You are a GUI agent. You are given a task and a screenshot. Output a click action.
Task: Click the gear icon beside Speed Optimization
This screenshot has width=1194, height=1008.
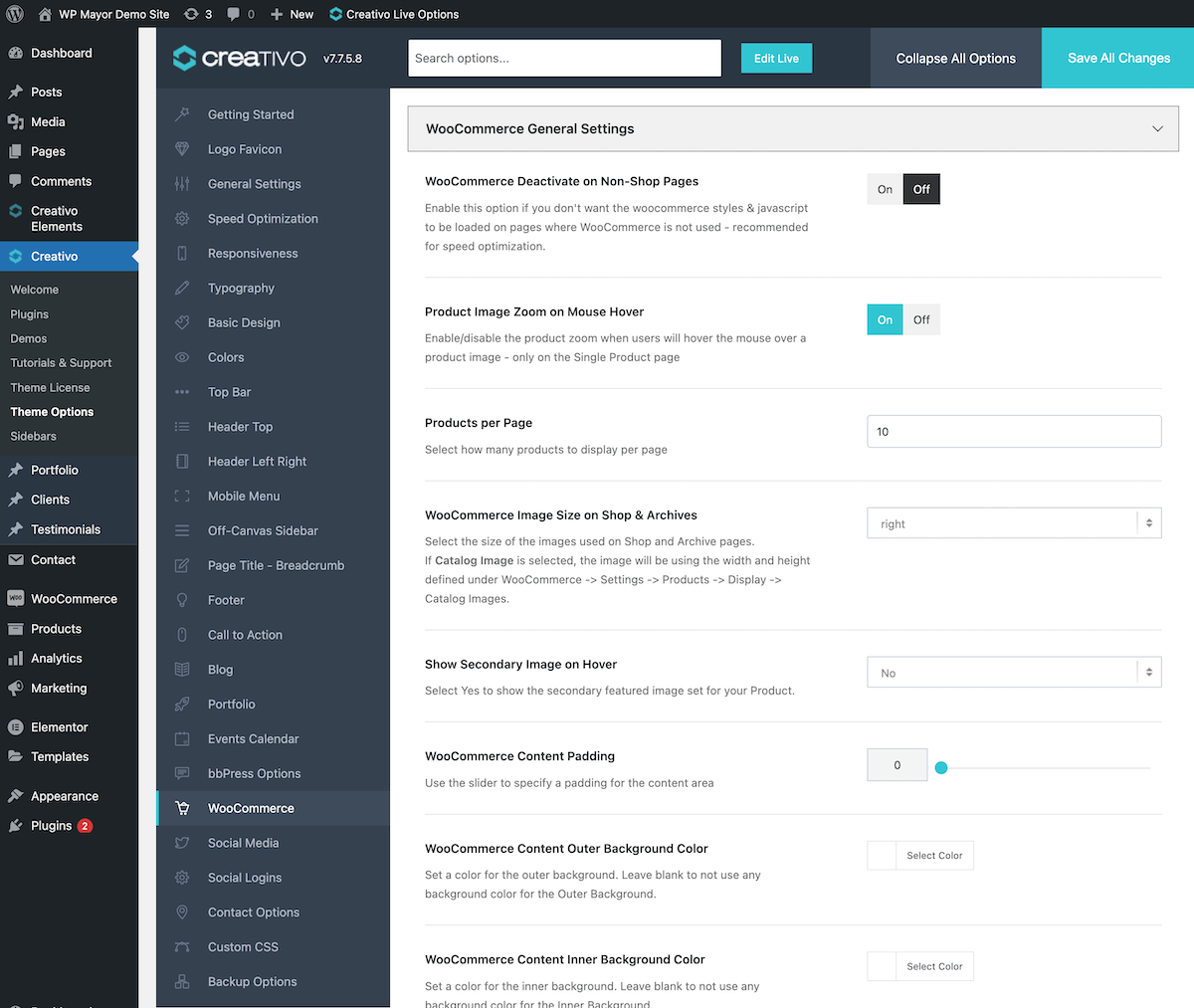coord(182,219)
